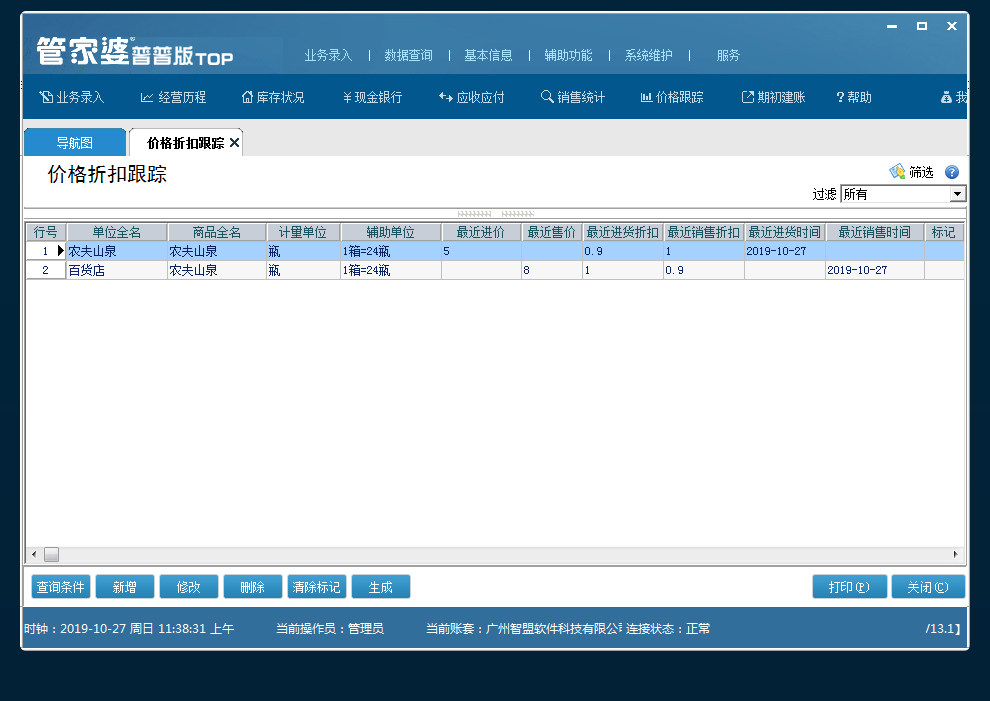
Task: Click the 商品全名 column header
Action: click(x=217, y=232)
